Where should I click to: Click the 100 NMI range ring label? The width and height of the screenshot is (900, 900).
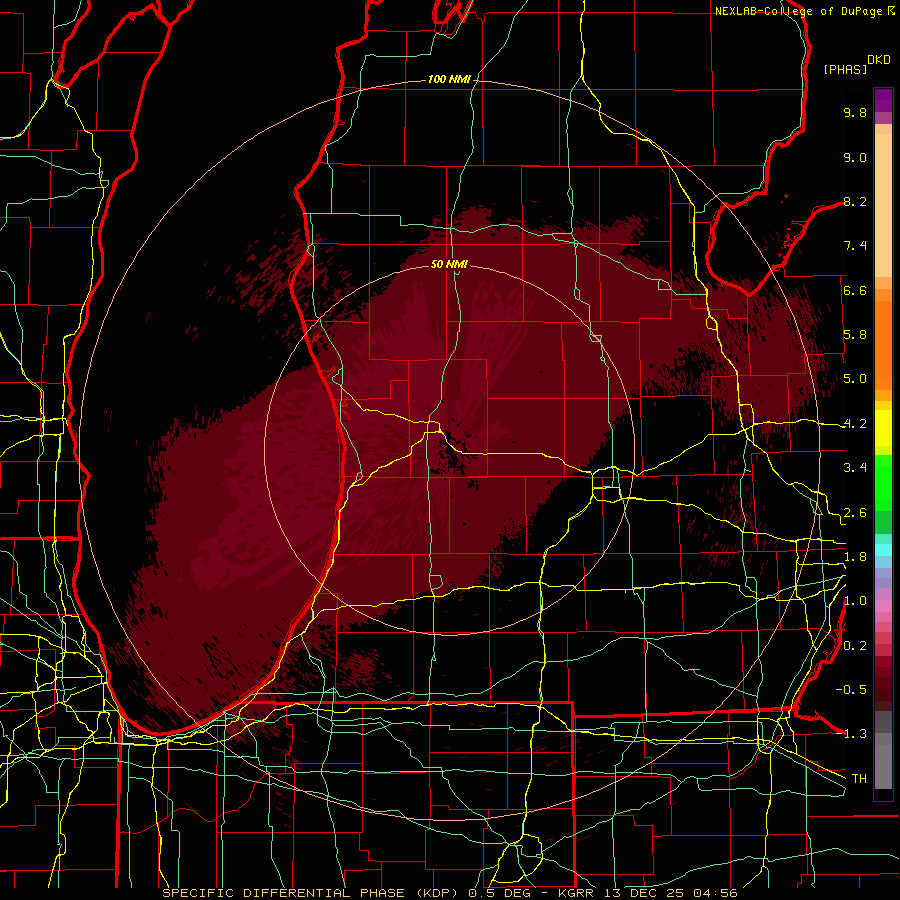pos(449,79)
